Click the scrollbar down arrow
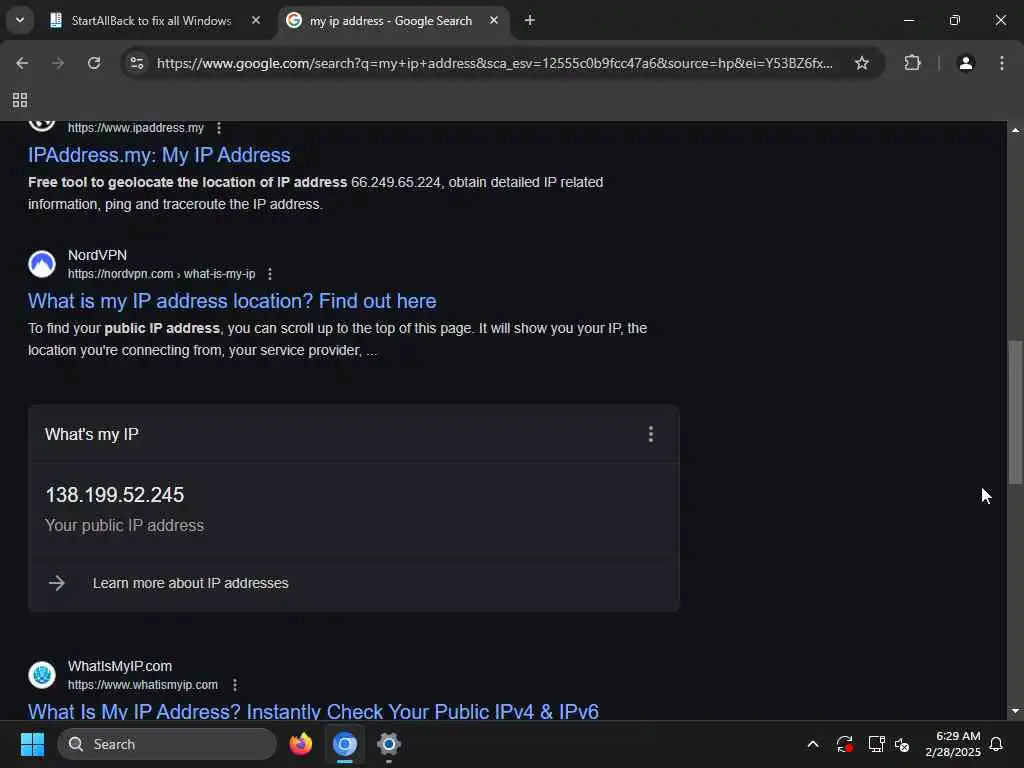Viewport: 1024px width, 768px height. pyautogui.click(x=1015, y=711)
